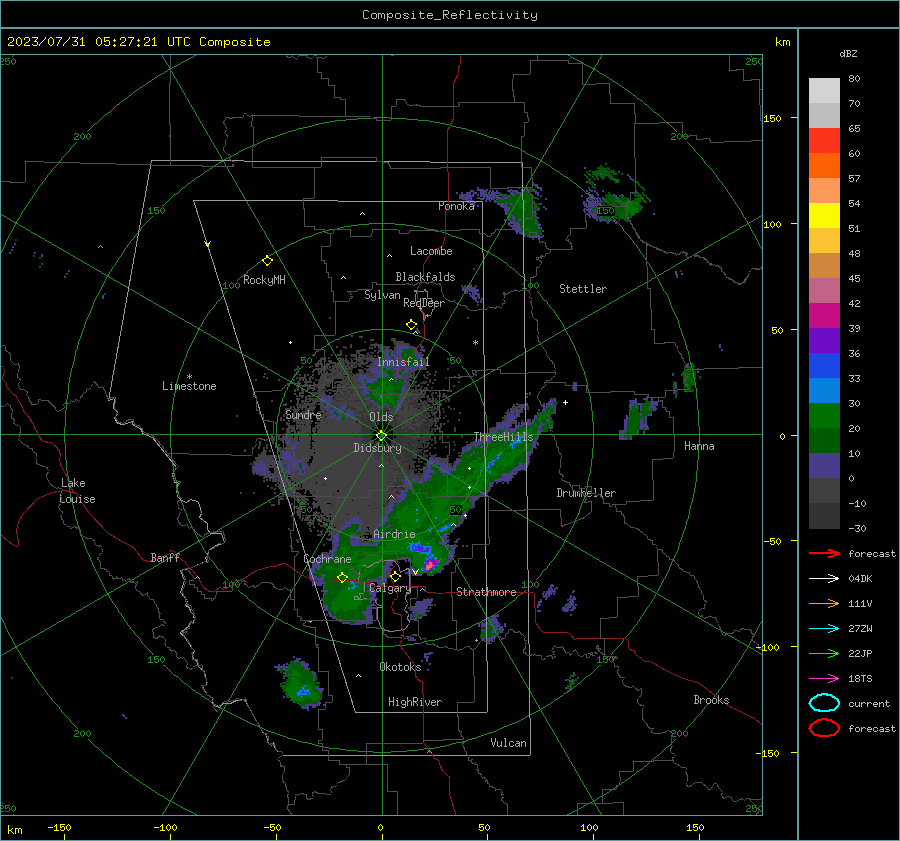Click the HighRiver town label
The height and width of the screenshot is (841, 900).
[415, 702]
